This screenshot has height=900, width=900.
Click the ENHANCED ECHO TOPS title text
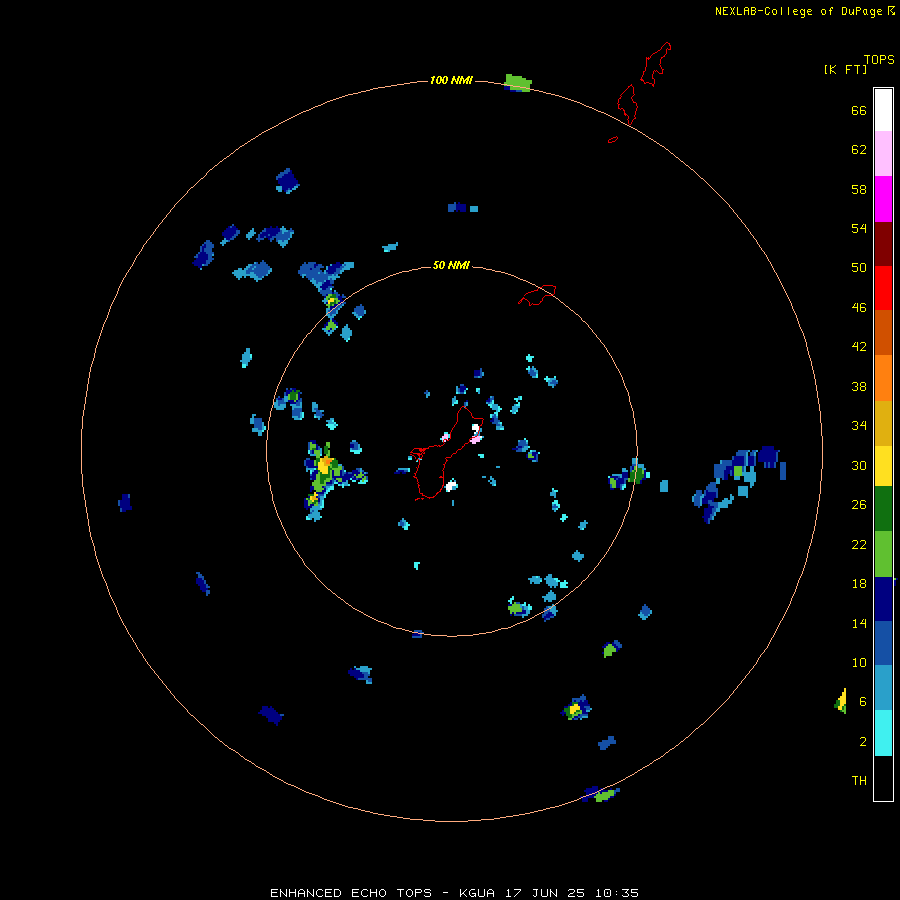pos(351,893)
